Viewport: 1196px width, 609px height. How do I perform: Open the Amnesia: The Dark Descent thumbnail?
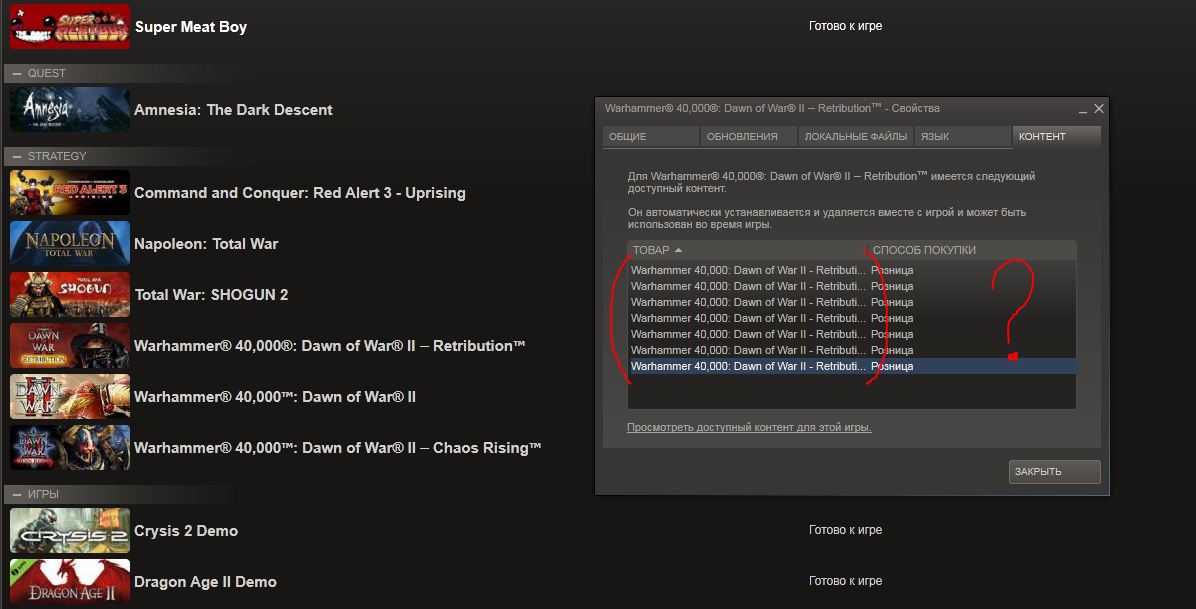(69, 110)
